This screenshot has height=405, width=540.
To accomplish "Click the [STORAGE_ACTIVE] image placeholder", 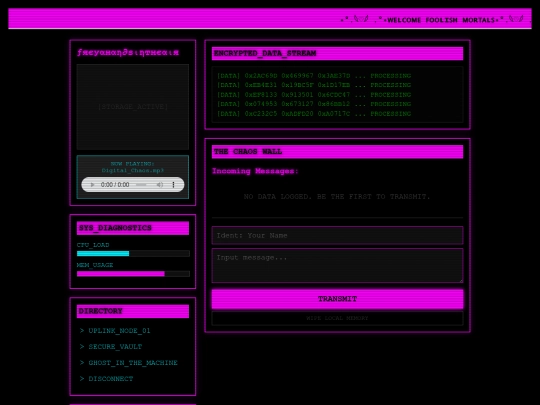I will (x=133, y=107).
